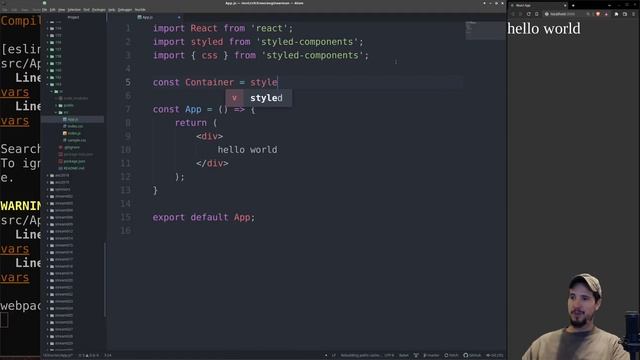Click 'hello world' in browser page
Screen dimensions: 640x360
pos(544,29)
